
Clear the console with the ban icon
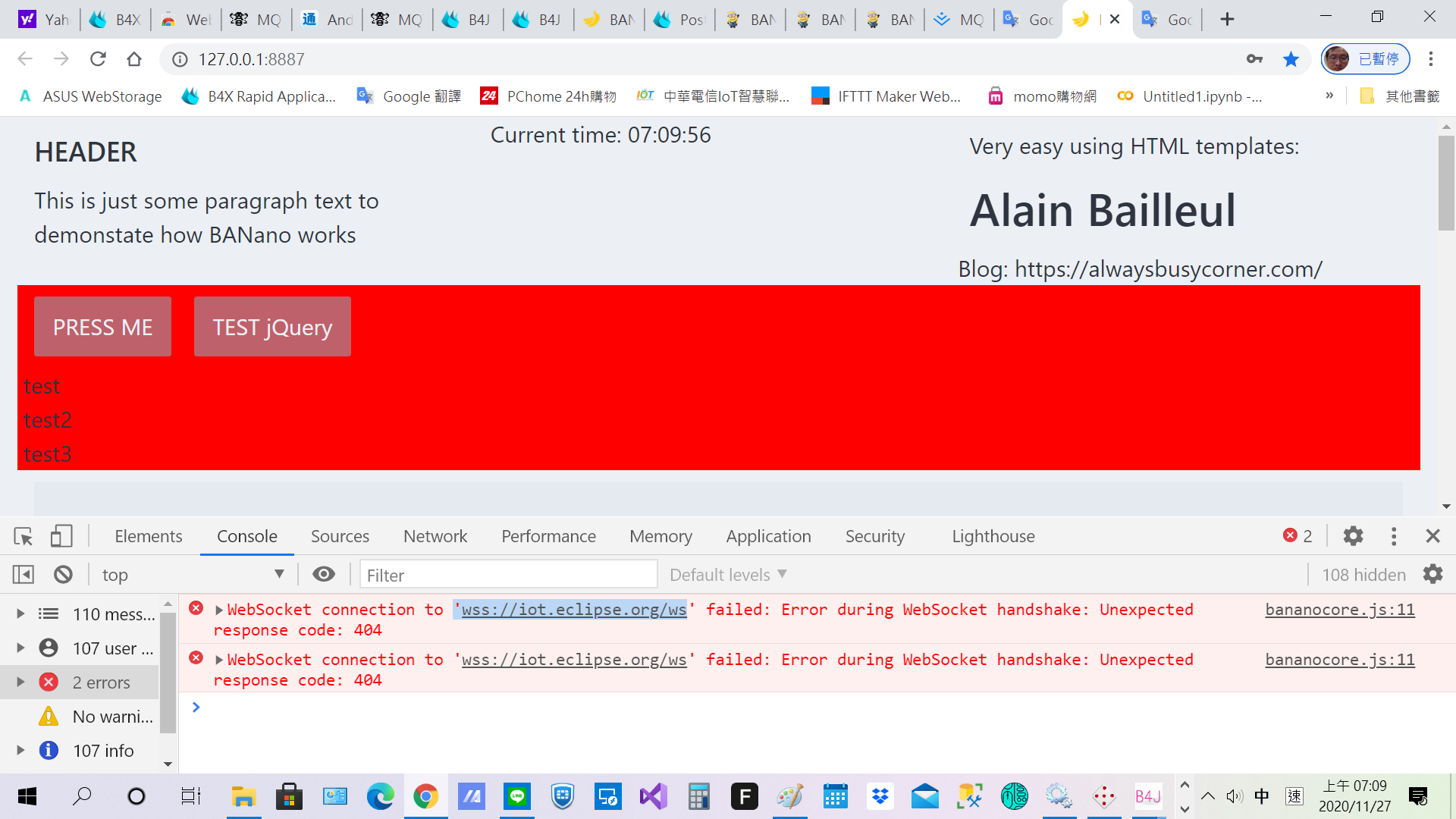(x=64, y=575)
